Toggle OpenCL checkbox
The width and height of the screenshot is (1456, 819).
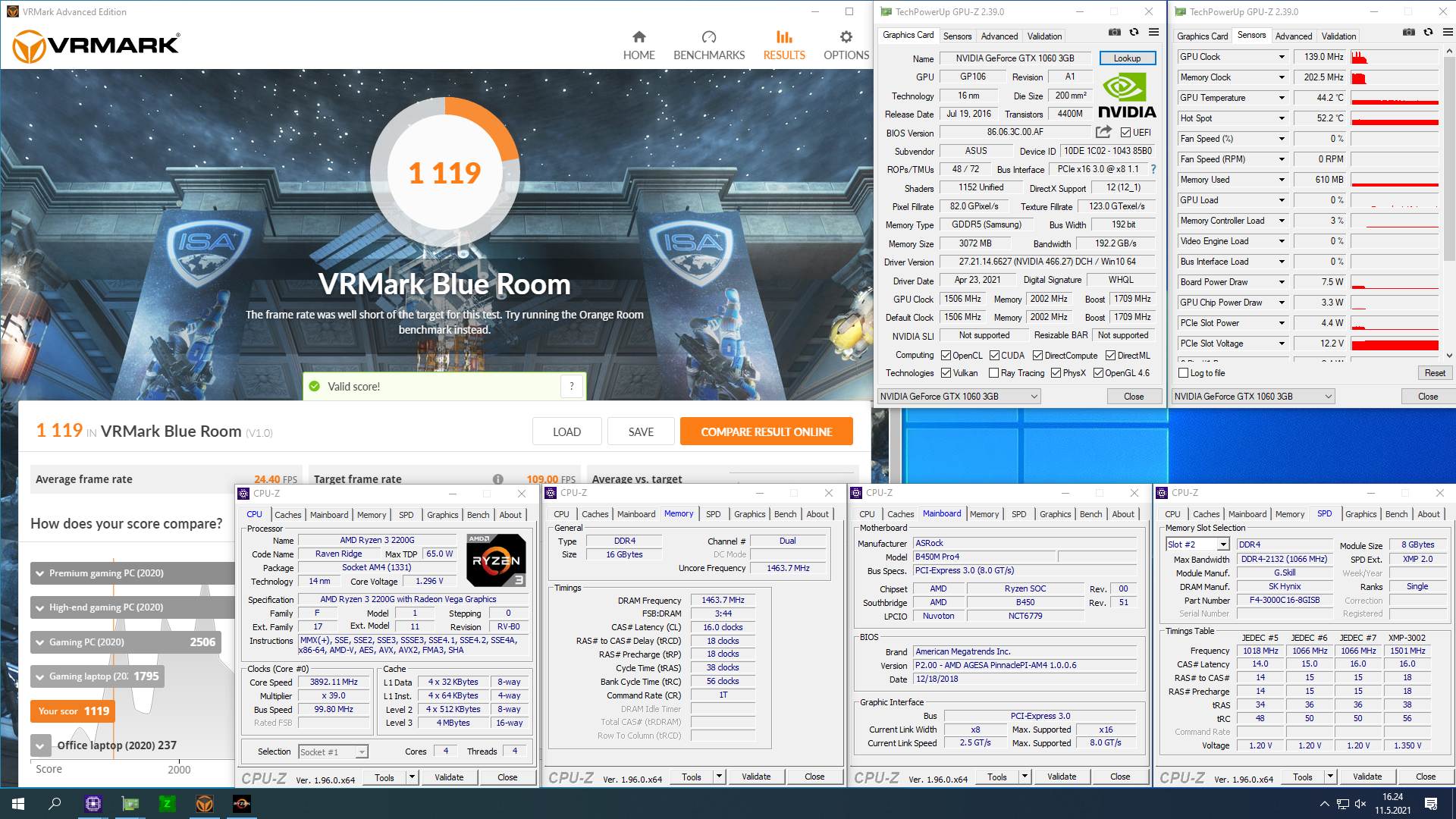click(x=946, y=356)
